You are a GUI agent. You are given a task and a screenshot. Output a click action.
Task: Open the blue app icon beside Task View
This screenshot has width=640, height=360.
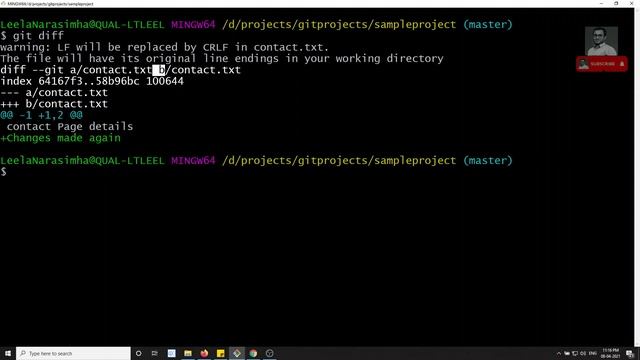[x=171, y=353]
